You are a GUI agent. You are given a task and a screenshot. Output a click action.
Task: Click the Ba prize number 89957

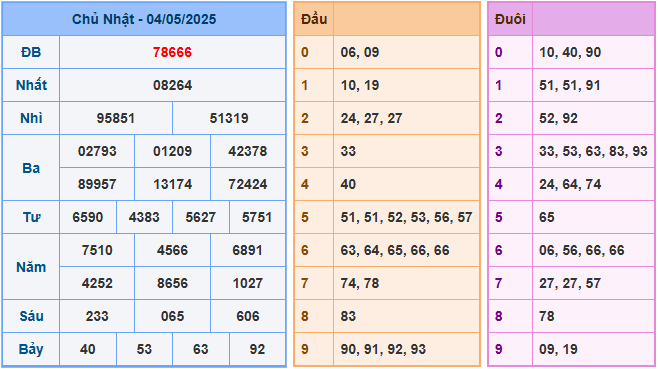pos(97,184)
